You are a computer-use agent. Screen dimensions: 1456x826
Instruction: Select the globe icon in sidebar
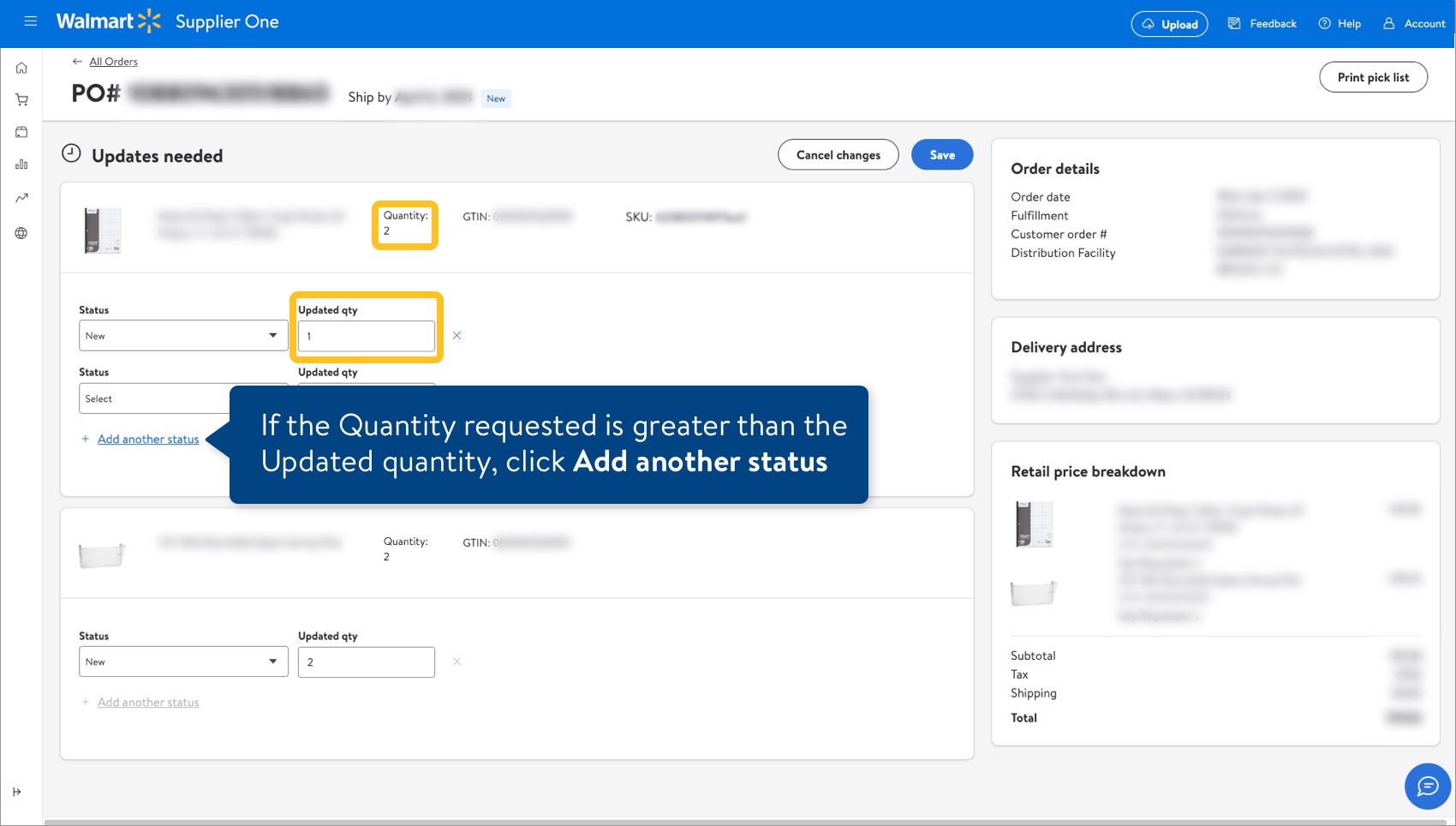[x=21, y=232]
